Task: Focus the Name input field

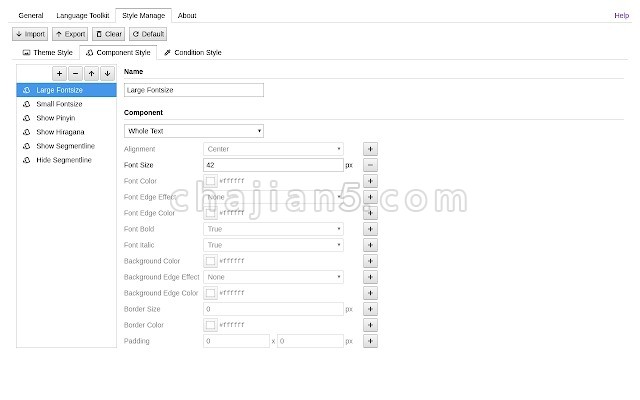Action: point(194,90)
